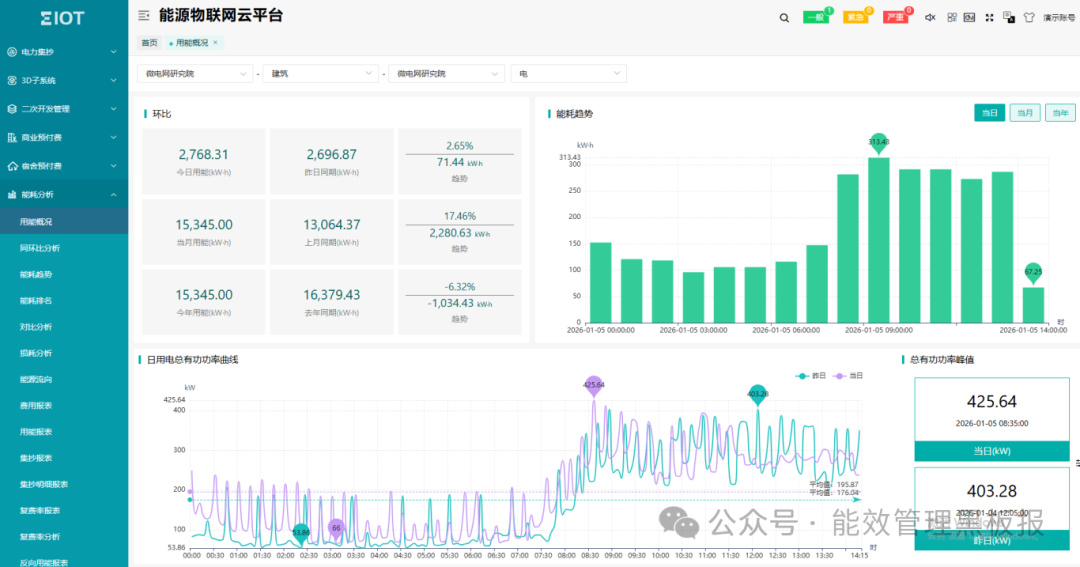Image resolution: width=1080 pixels, height=567 pixels.
Task: Click the 66 minimum marker on power curve
Action: (x=335, y=528)
